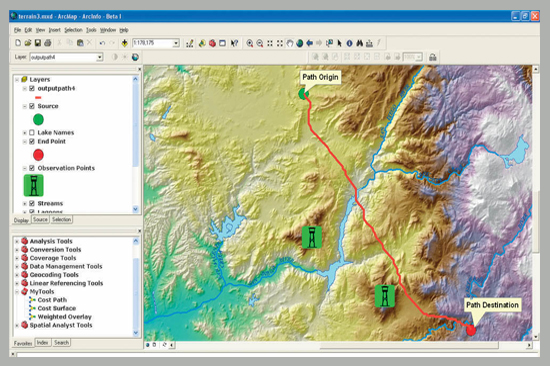Click the Save toolbar icon

click(38, 43)
